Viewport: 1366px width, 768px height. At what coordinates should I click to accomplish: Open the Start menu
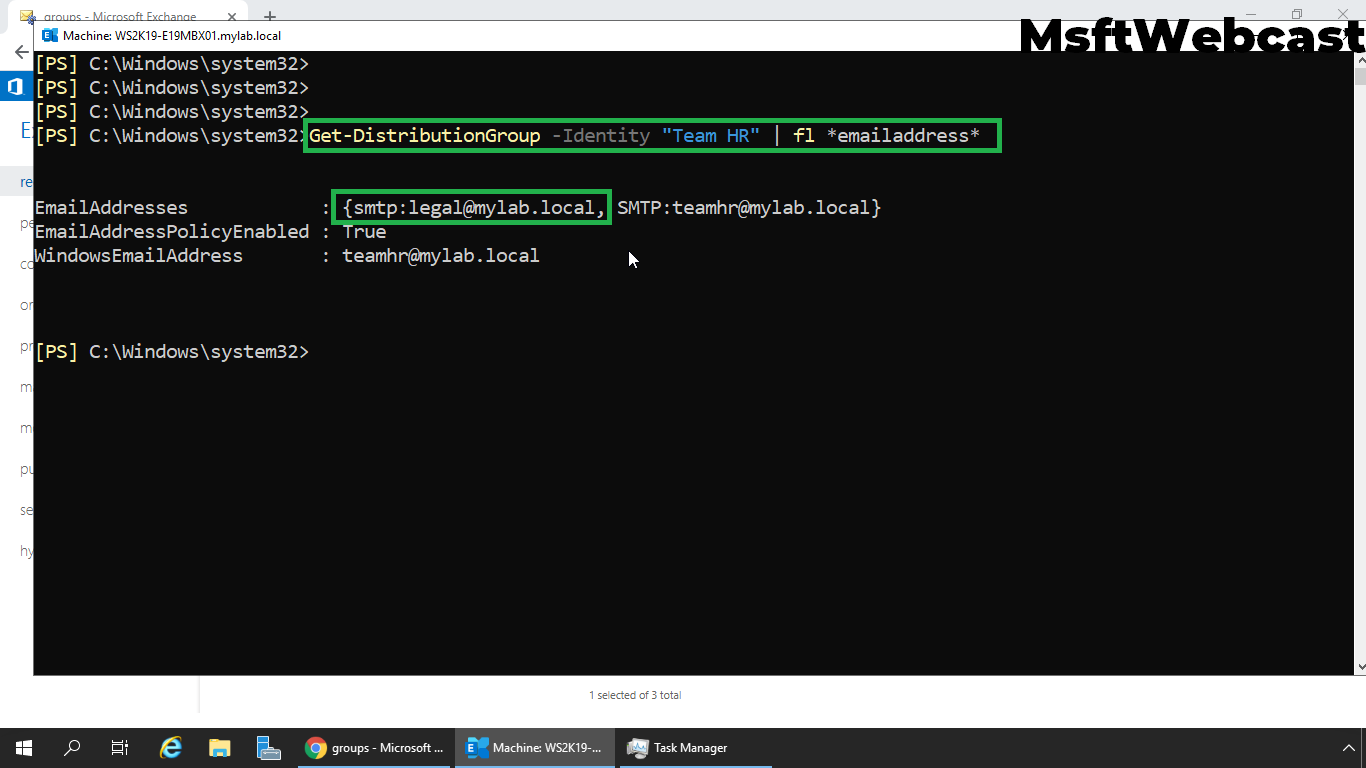22,747
